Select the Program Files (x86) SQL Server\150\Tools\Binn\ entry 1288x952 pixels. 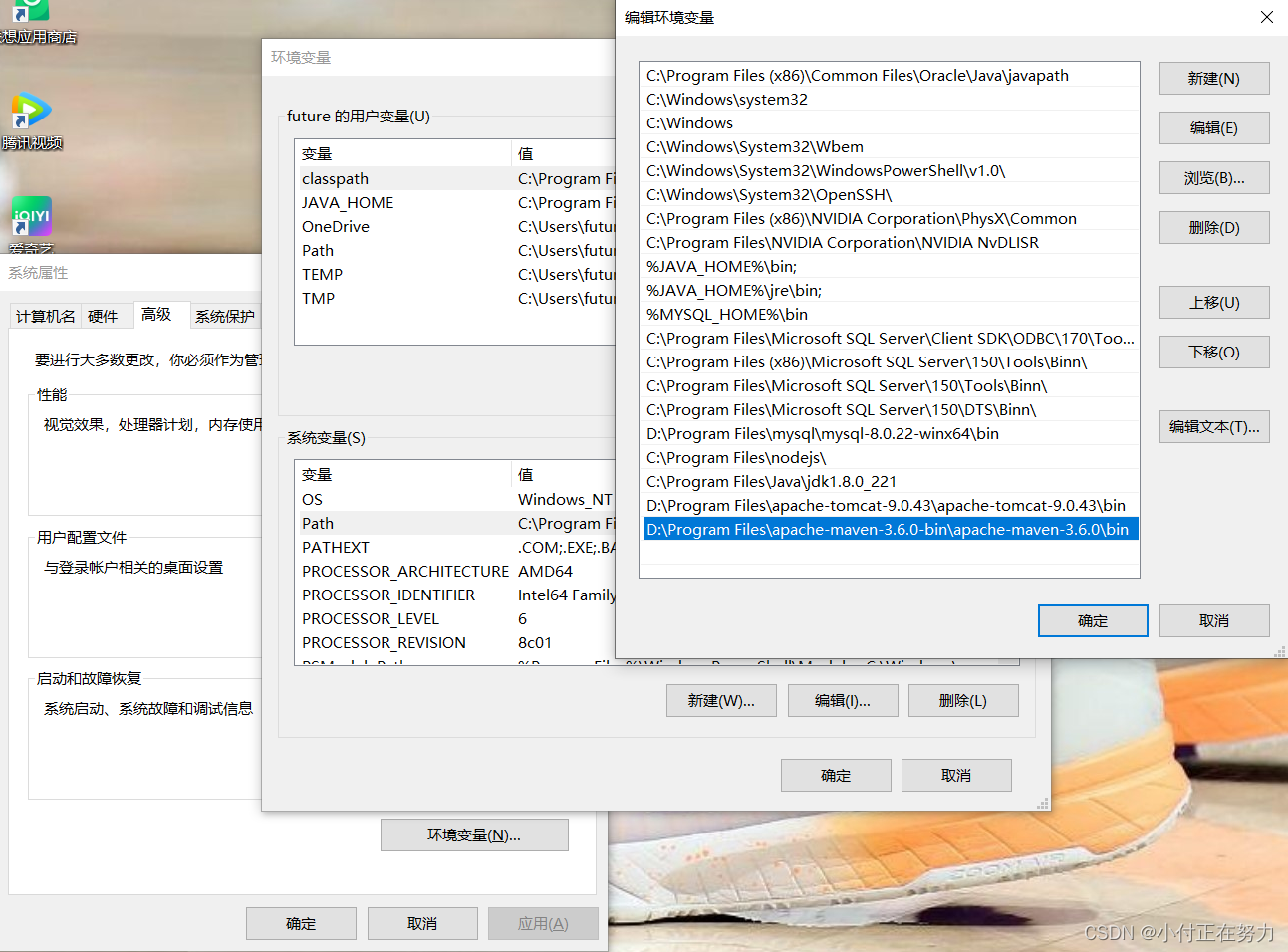click(x=891, y=362)
